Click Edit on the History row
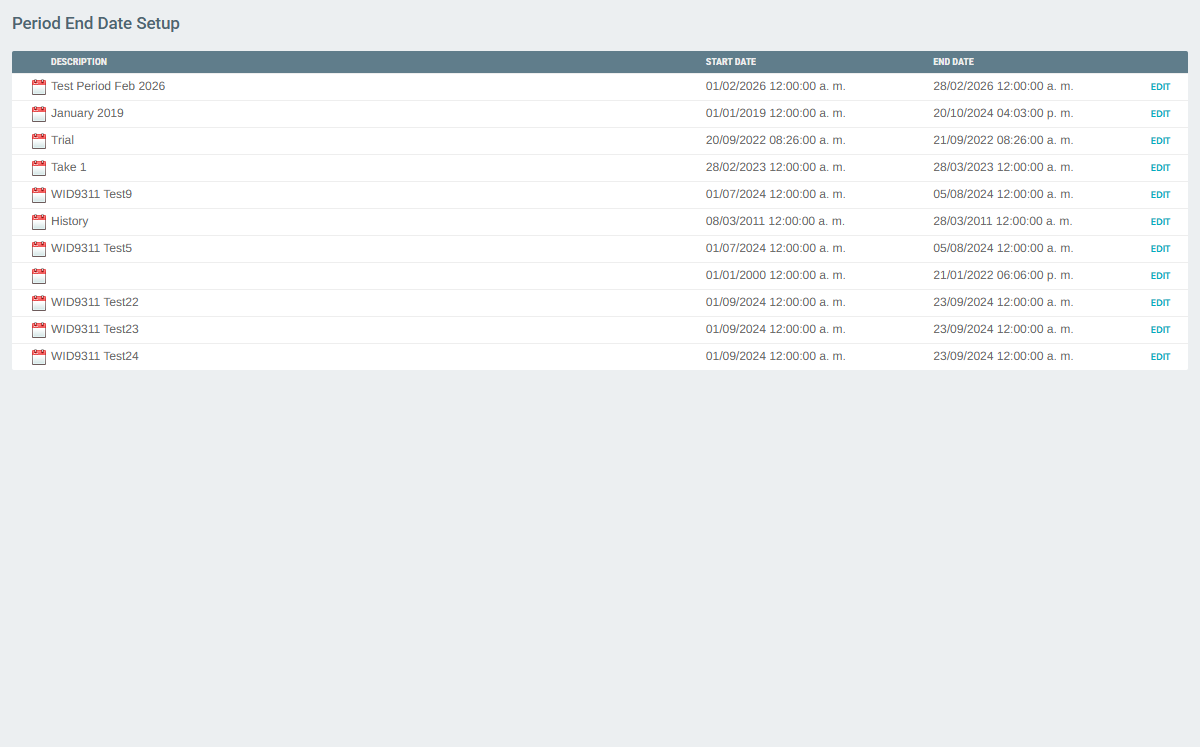 coord(1160,222)
